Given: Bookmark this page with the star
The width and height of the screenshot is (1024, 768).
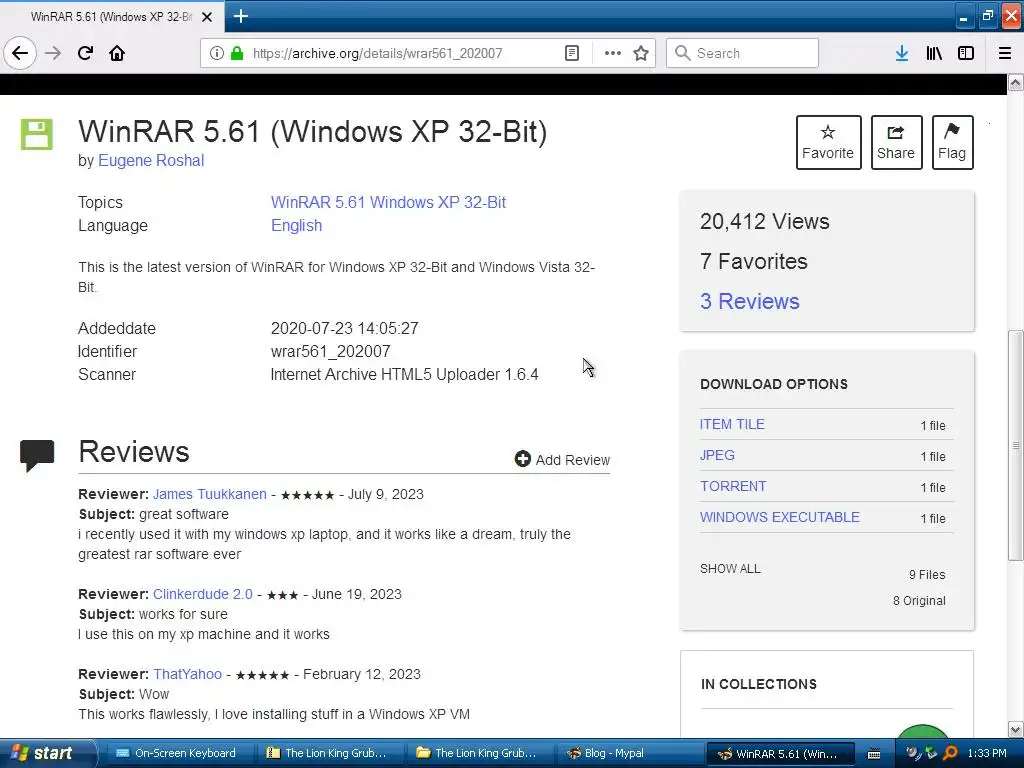Looking at the screenshot, I should coord(641,53).
